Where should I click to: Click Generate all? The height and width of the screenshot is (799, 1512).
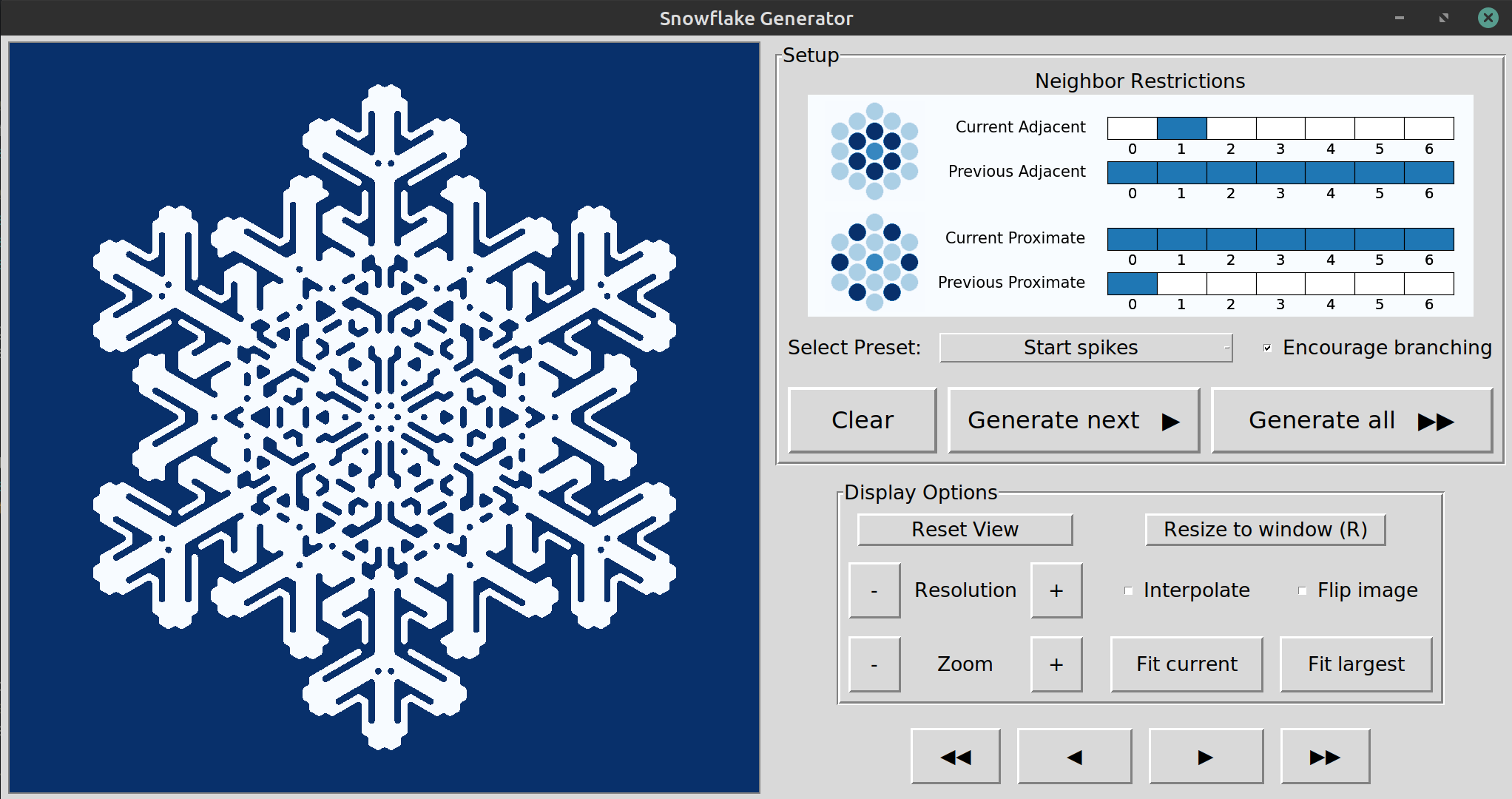(1351, 420)
